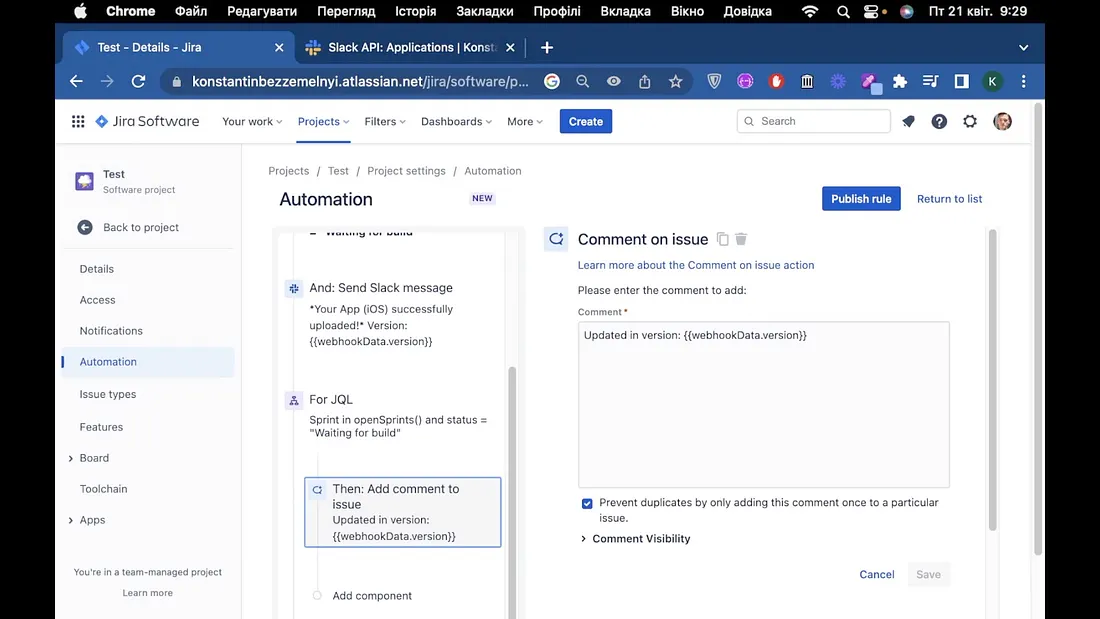Bookmark this page with the star icon
The width and height of the screenshot is (1100, 619).
[676, 81]
